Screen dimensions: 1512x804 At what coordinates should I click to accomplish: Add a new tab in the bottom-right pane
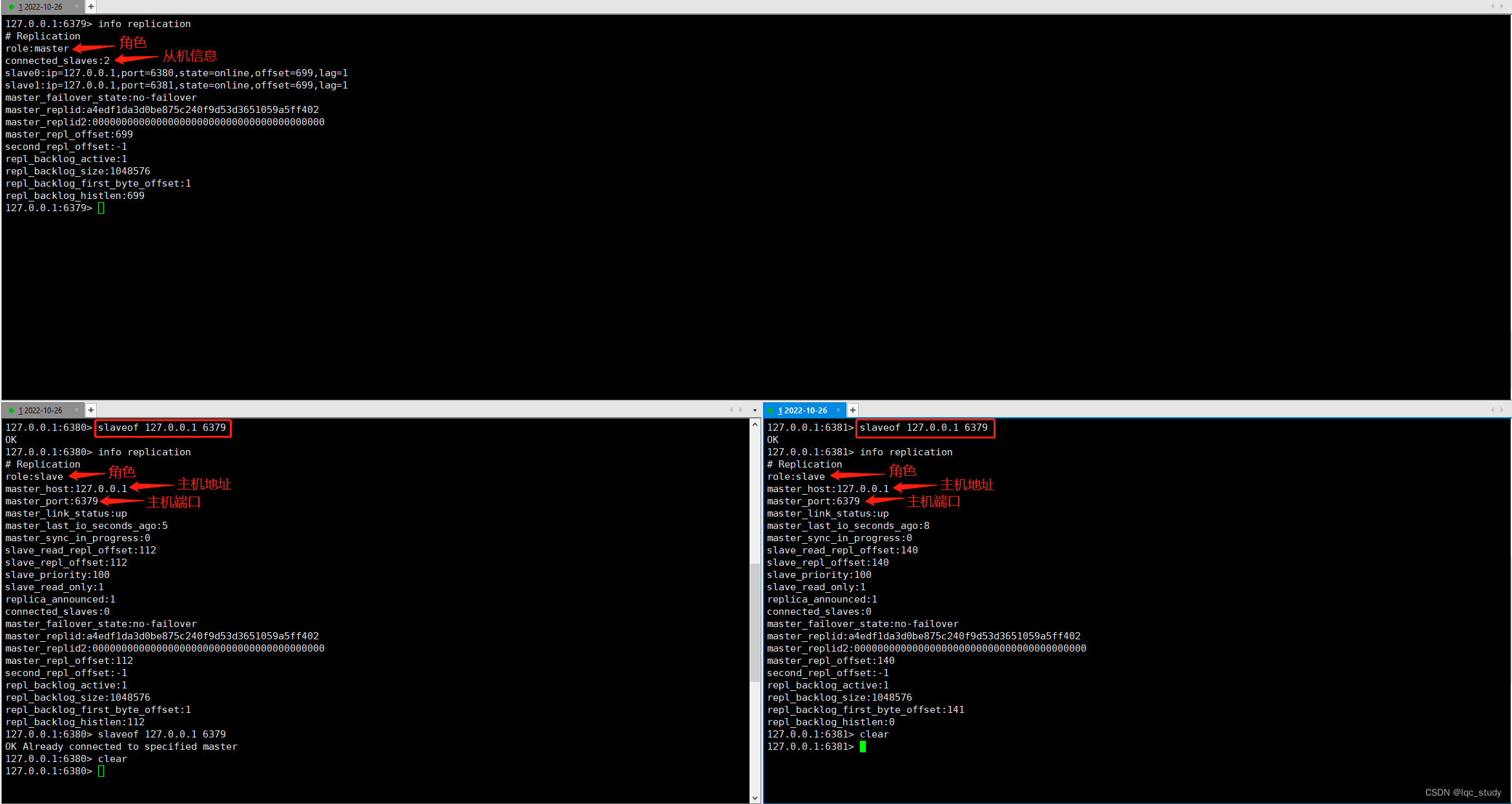pos(853,410)
